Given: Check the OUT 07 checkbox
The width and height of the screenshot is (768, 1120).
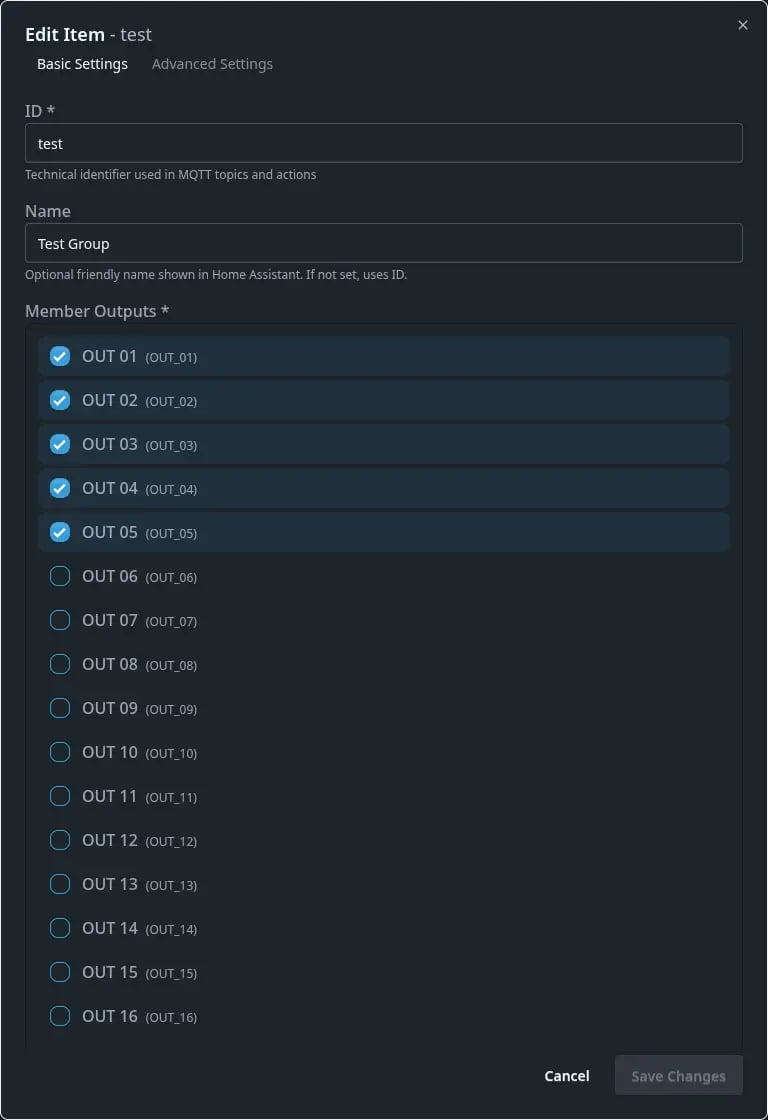Looking at the screenshot, I should [60, 619].
